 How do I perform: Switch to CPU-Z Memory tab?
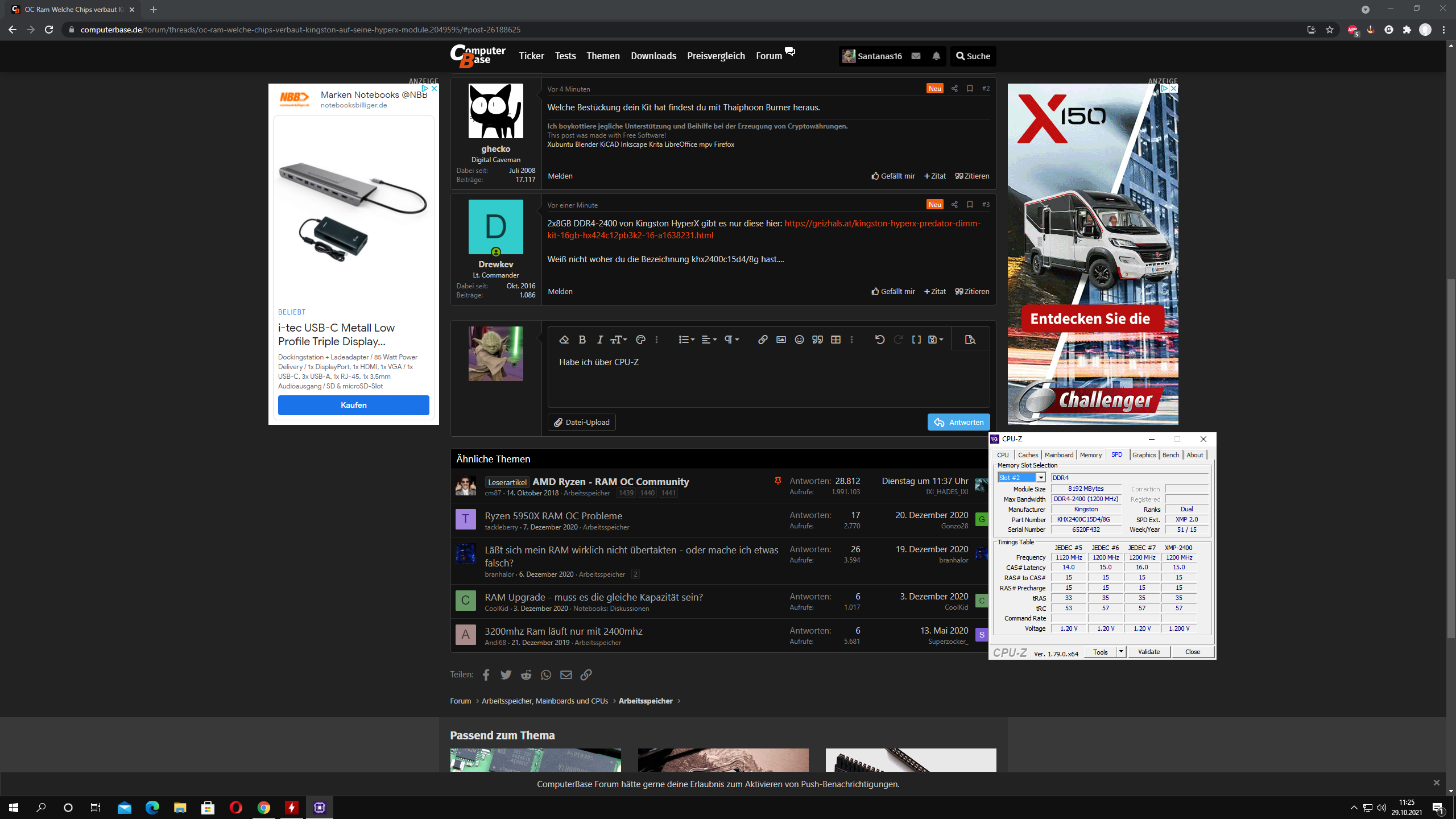click(1090, 455)
